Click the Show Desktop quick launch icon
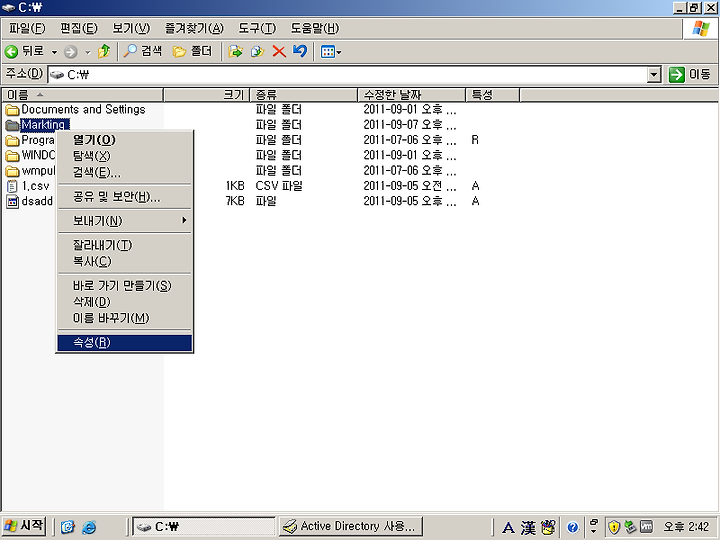This screenshot has height=540, width=720. [x=68, y=527]
